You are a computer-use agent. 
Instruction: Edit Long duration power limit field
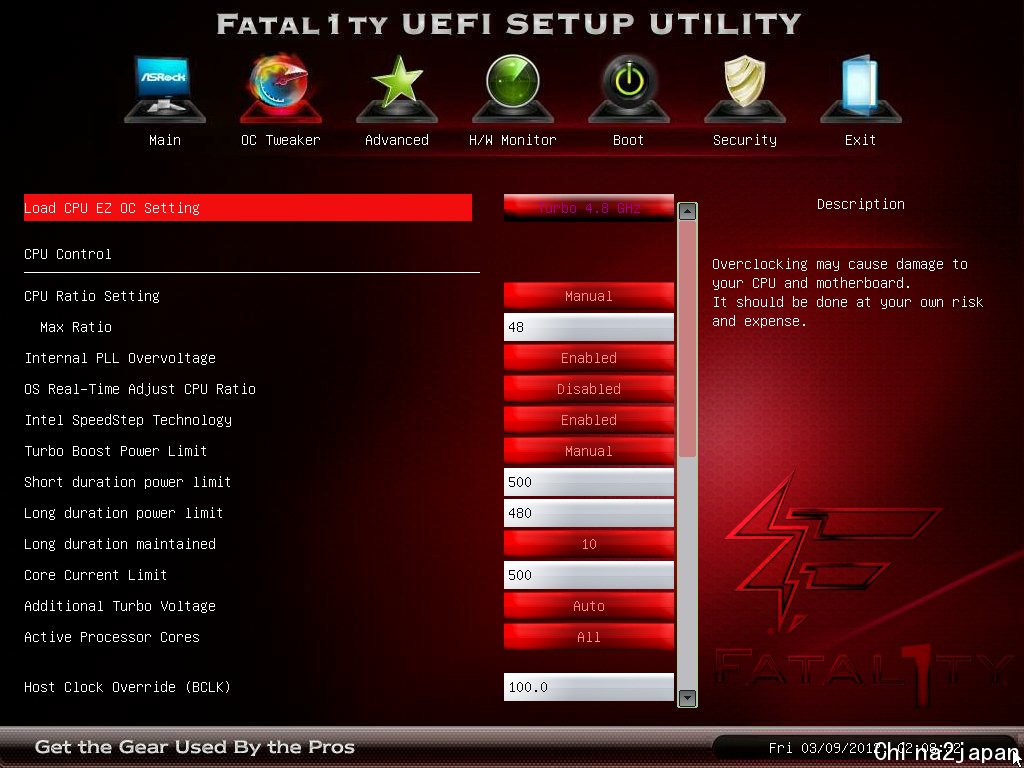click(588, 513)
